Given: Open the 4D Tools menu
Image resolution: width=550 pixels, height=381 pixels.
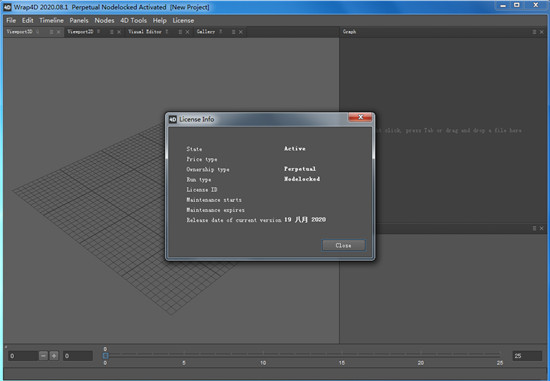Looking at the screenshot, I should pos(133,20).
